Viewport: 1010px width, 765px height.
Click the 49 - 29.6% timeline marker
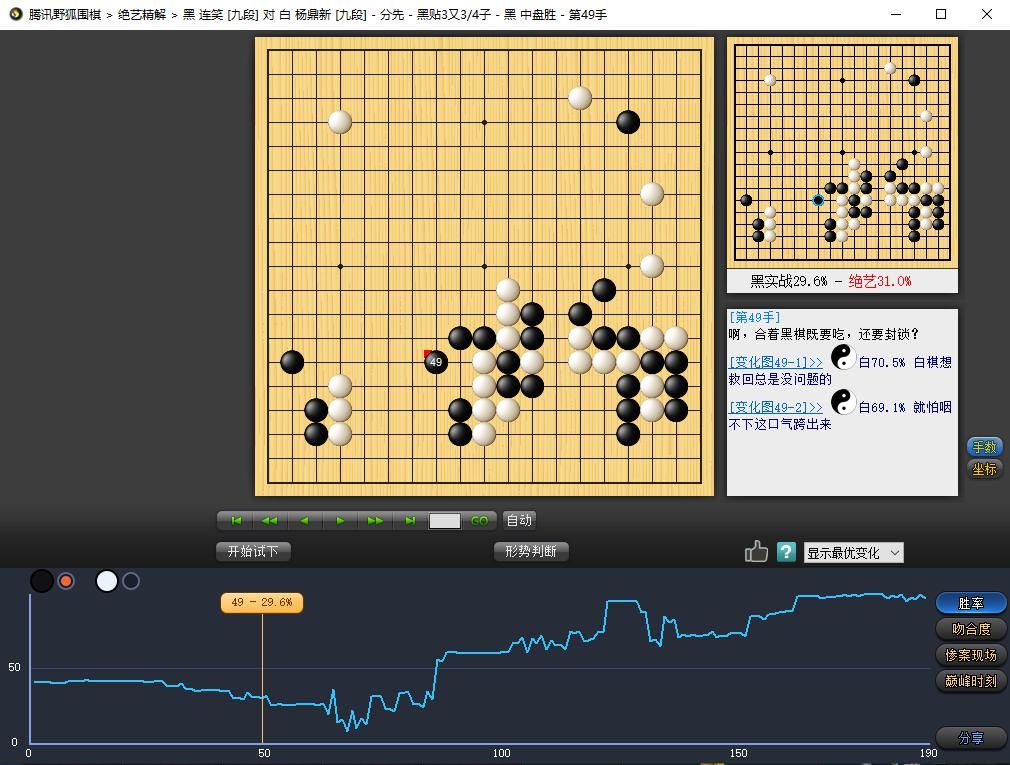pos(262,602)
